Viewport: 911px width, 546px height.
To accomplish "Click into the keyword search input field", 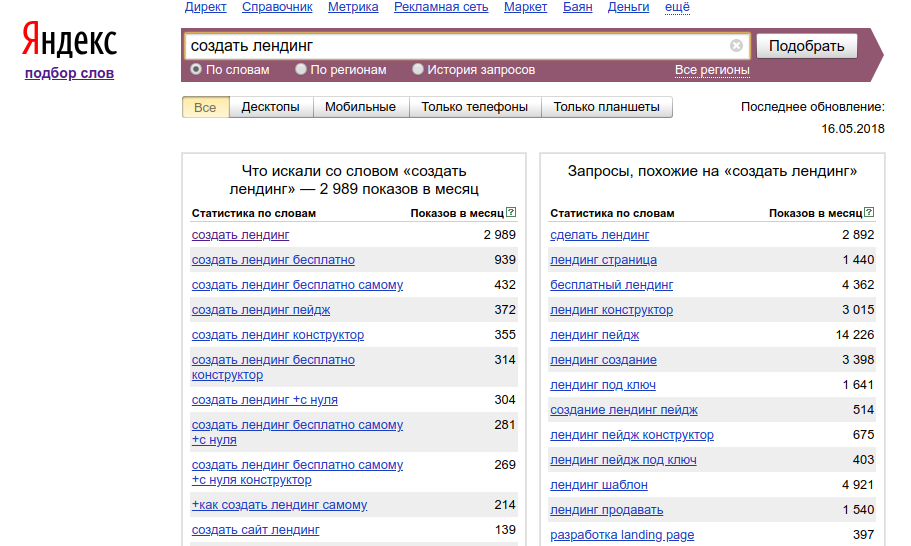I will (x=455, y=46).
